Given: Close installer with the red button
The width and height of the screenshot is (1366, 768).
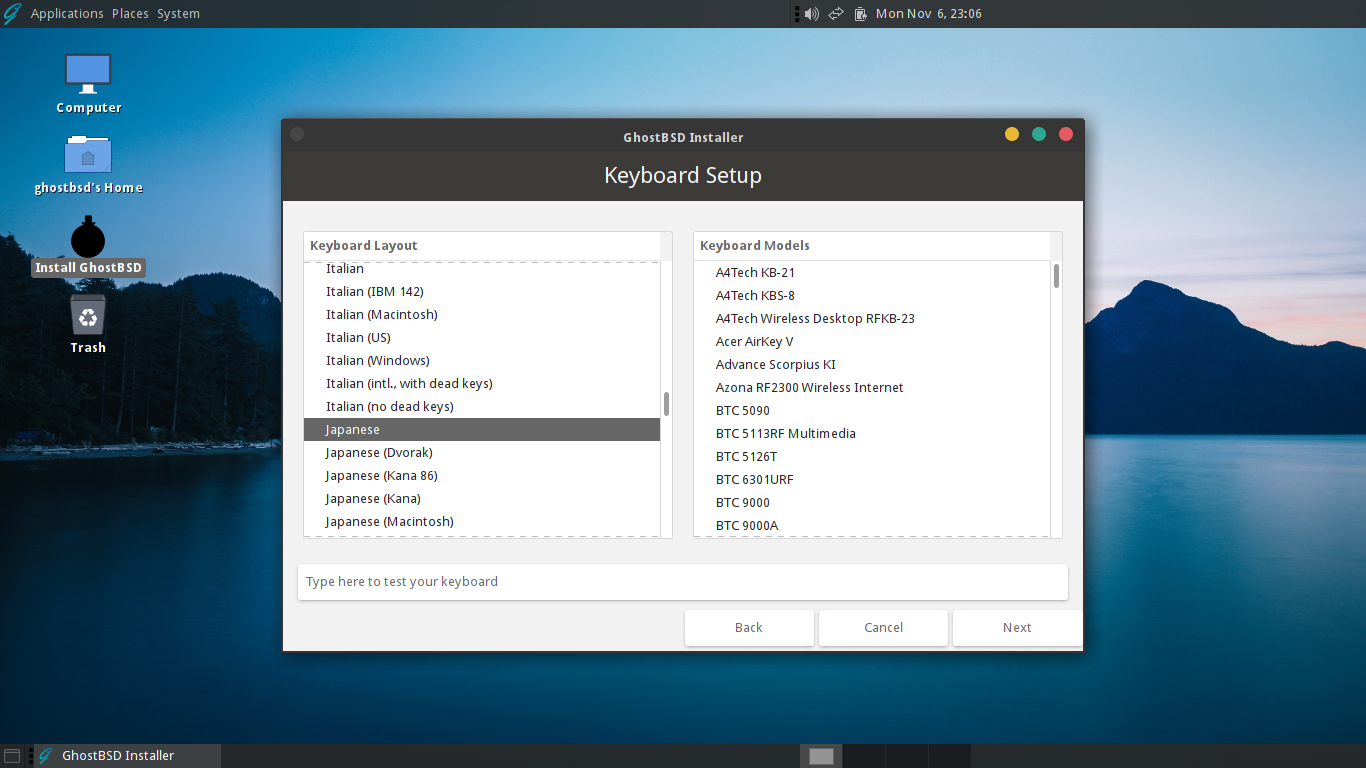Looking at the screenshot, I should point(1066,134).
